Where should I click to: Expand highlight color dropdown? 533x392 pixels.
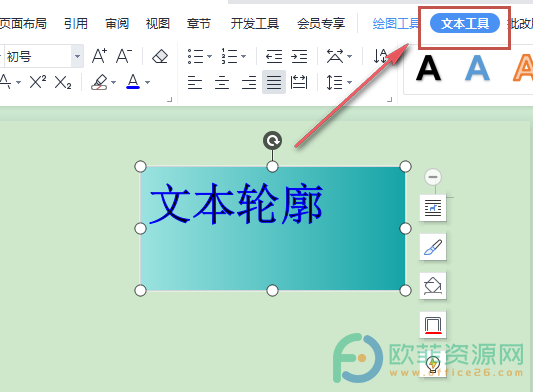pos(114,82)
